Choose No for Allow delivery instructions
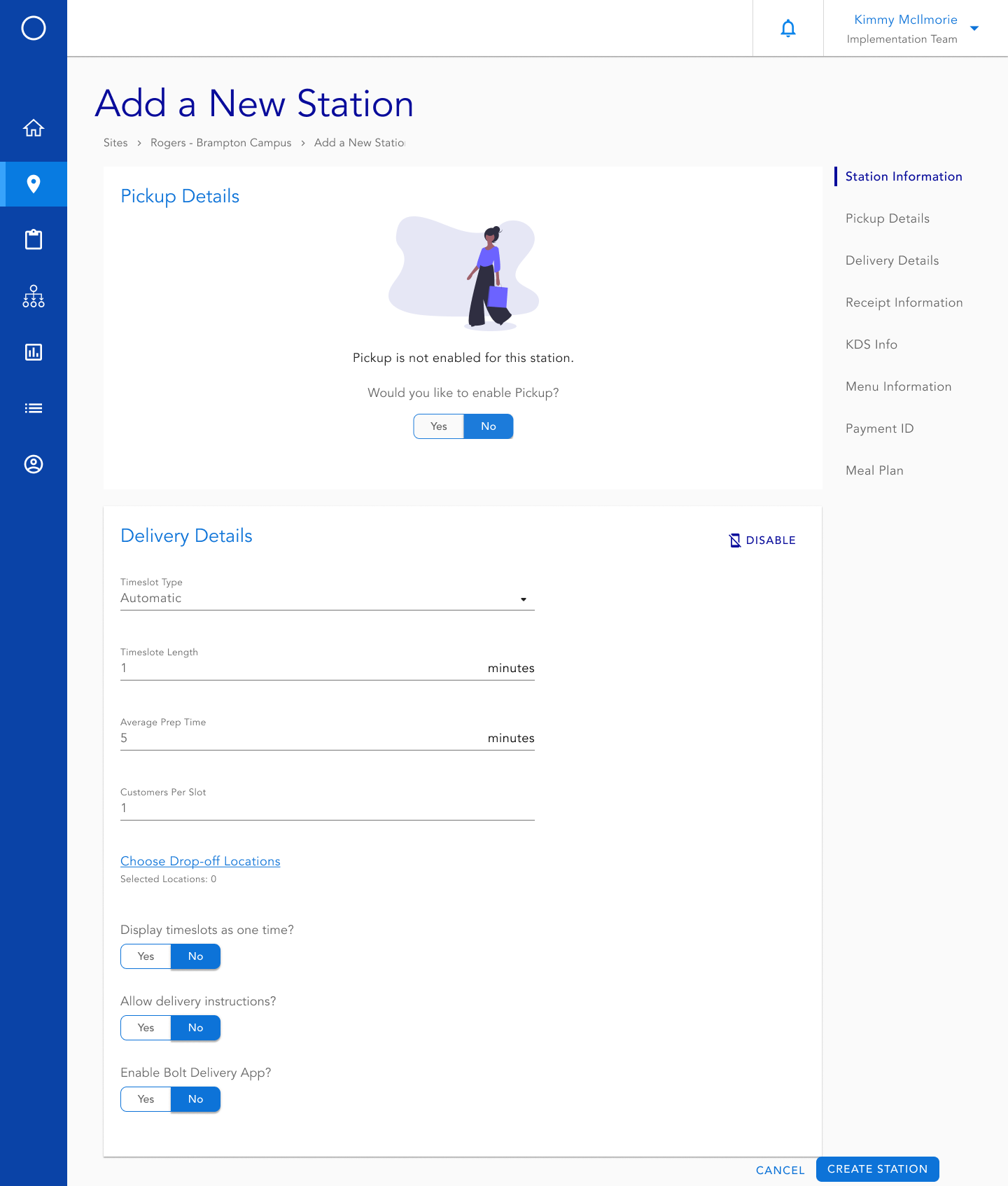 tap(196, 1028)
